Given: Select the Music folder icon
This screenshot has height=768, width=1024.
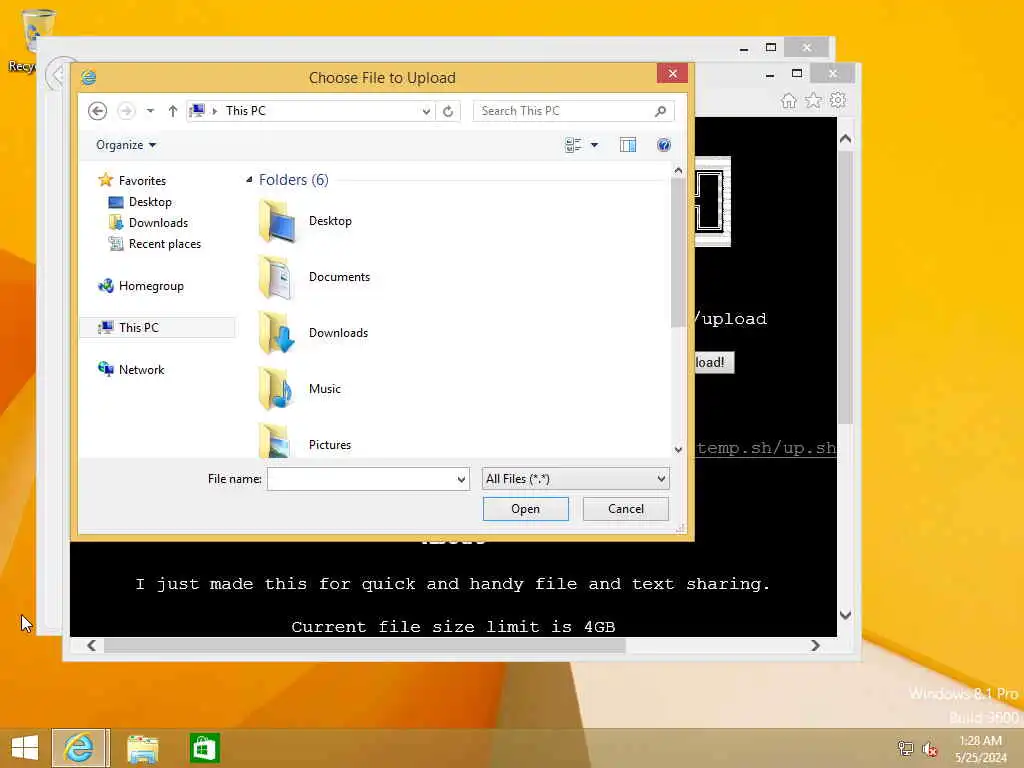Looking at the screenshot, I should tap(276, 389).
